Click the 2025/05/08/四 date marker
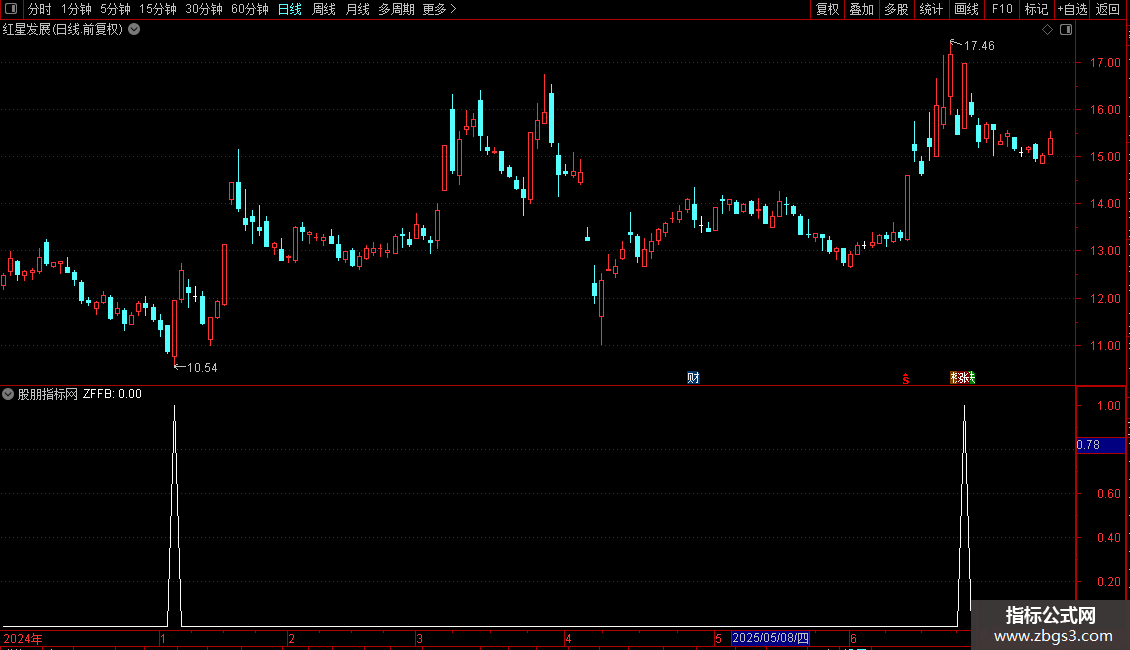This screenshot has height=650, width=1130. [770, 638]
